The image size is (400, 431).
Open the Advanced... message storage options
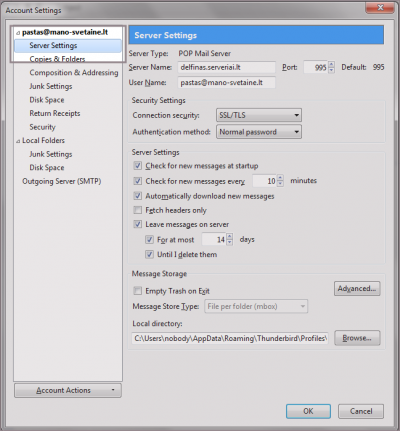(357, 288)
